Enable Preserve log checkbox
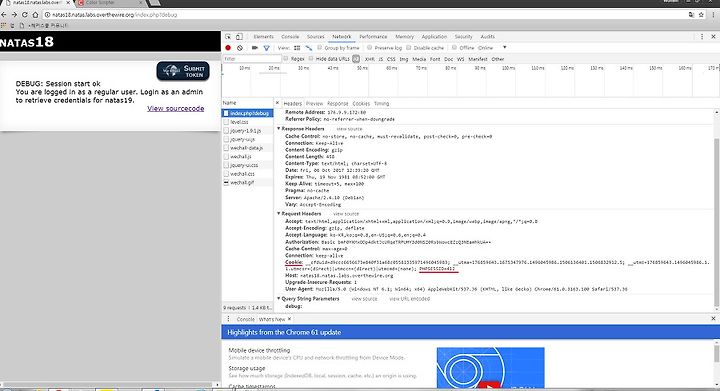Image resolution: width=720 pixels, height=391 pixels. 370,48
